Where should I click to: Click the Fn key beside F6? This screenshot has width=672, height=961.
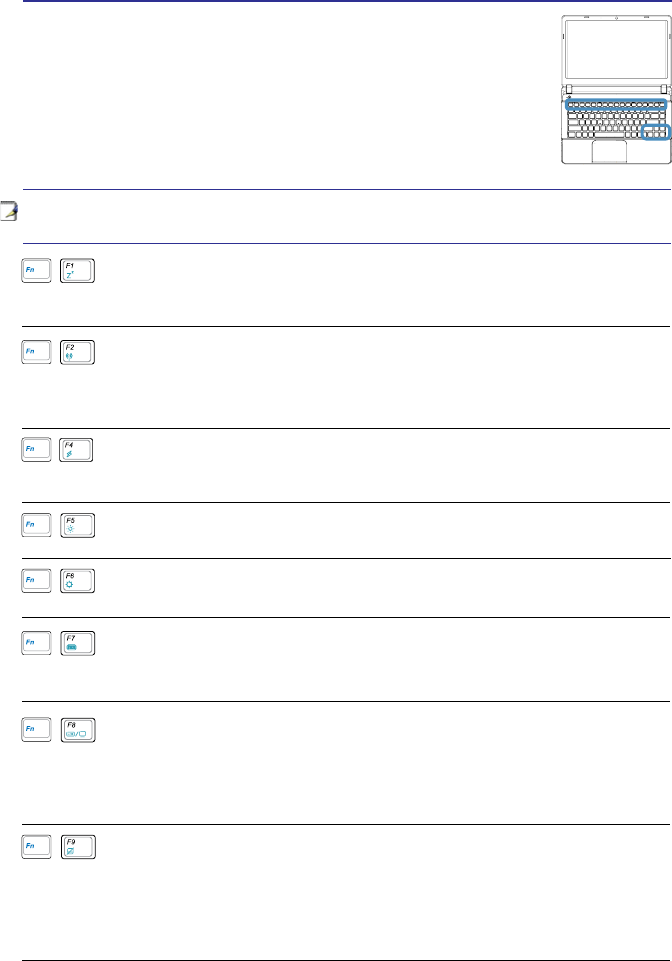(33, 583)
